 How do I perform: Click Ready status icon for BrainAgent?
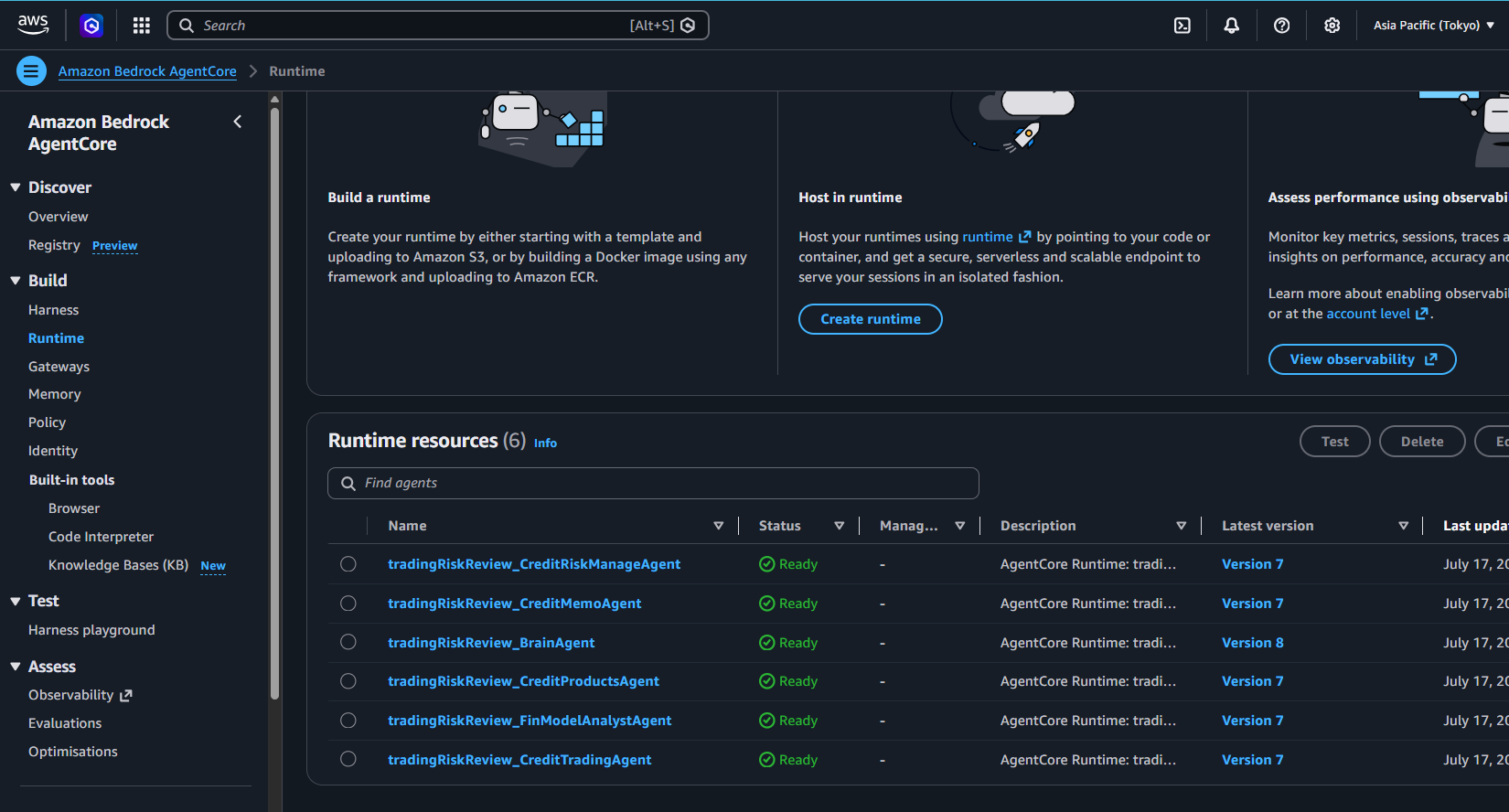(x=767, y=643)
